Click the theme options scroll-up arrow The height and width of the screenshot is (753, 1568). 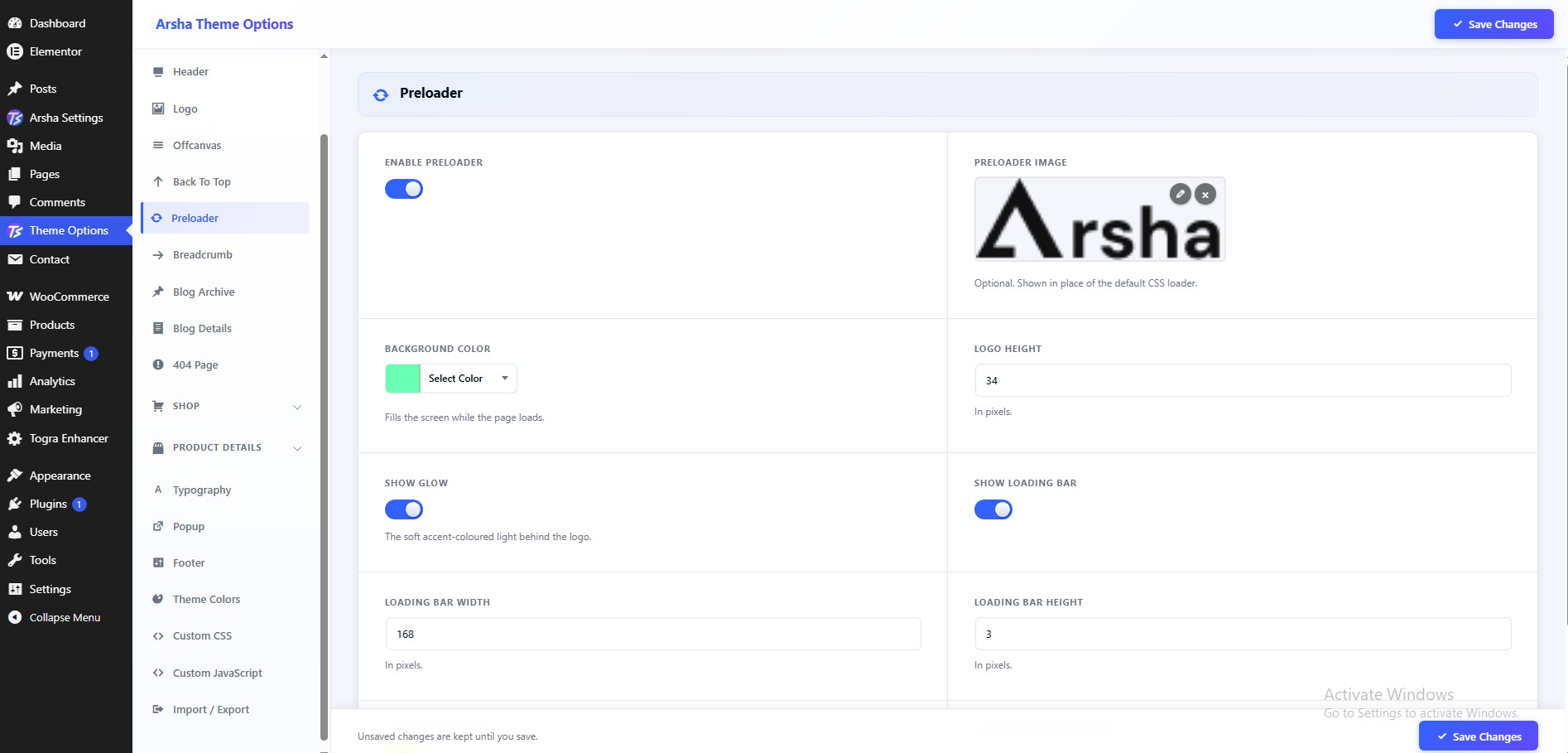pyautogui.click(x=324, y=56)
